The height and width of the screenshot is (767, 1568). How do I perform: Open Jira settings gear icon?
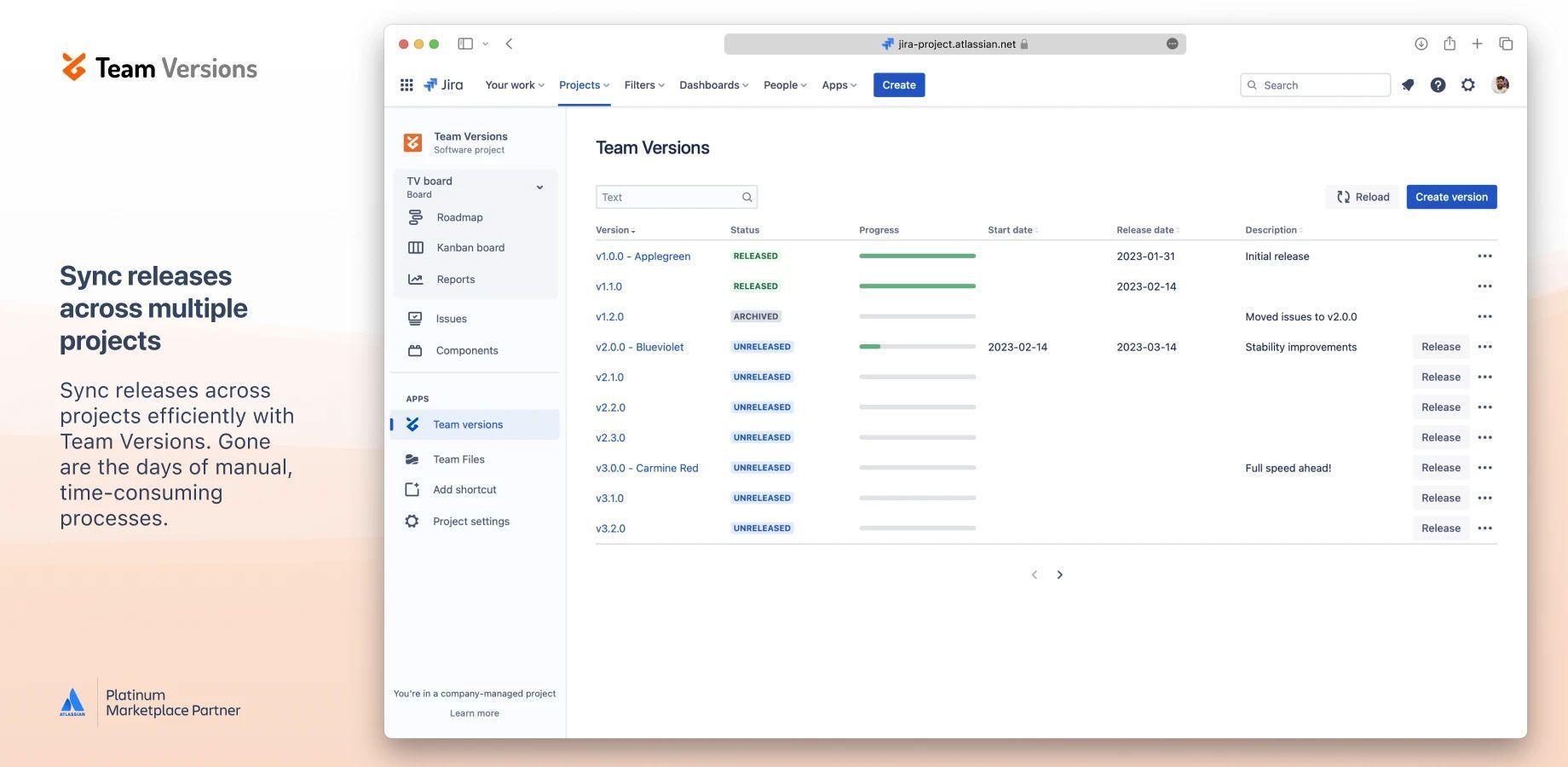[x=1468, y=85]
